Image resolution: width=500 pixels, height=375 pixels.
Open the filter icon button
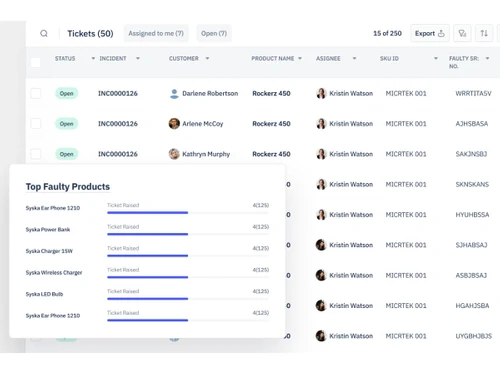point(462,33)
